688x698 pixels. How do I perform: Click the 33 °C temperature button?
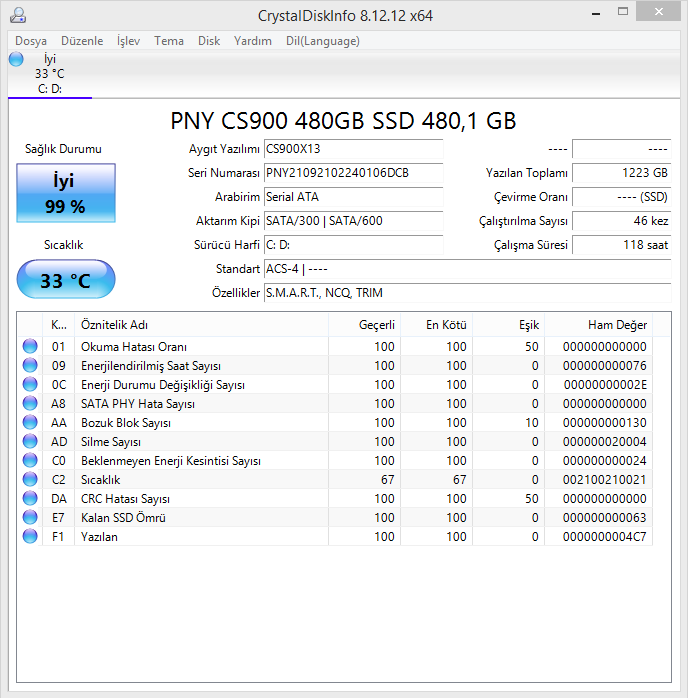coord(66,279)
